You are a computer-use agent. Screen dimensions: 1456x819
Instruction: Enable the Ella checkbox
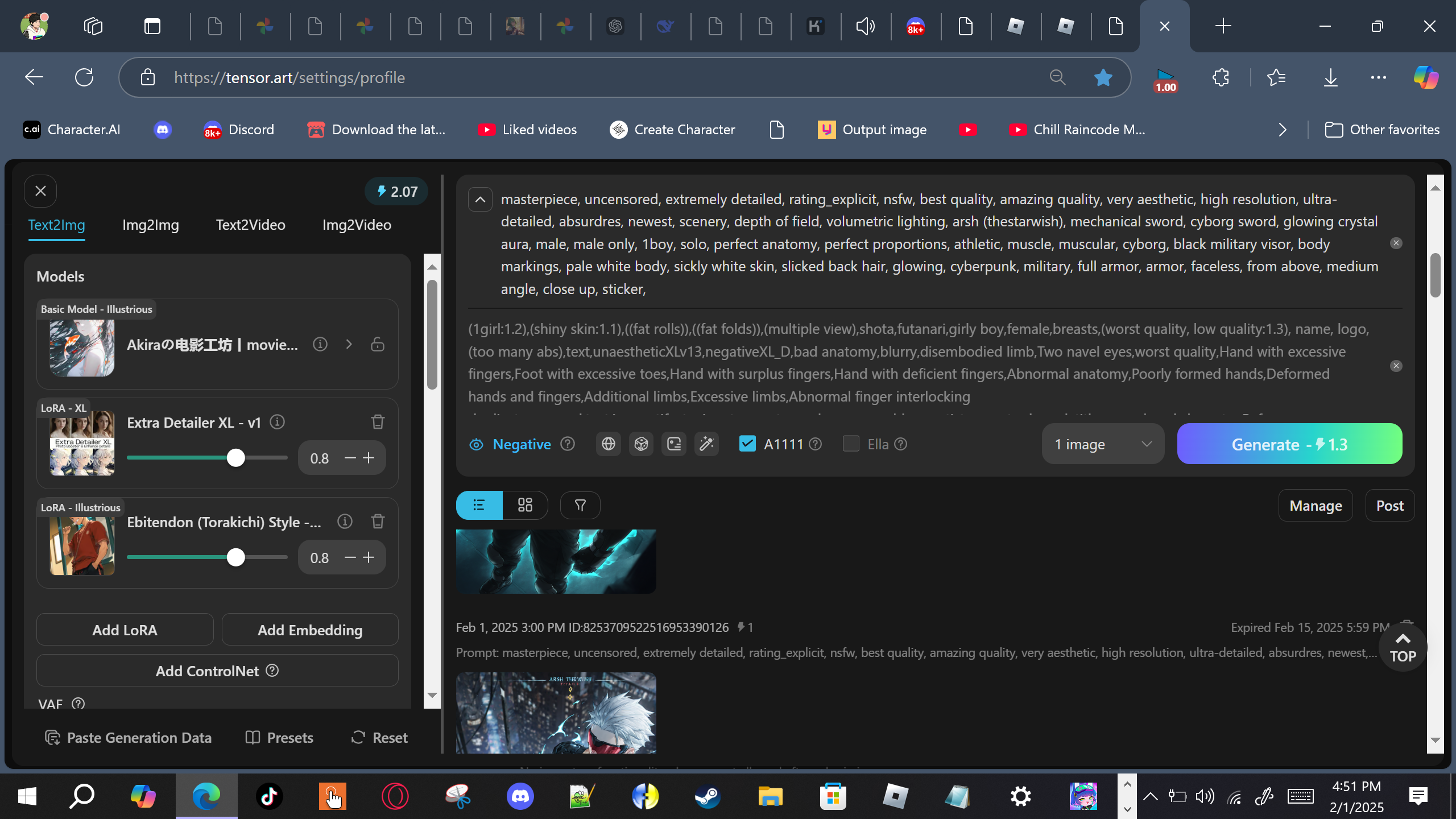tap(851, 444)
